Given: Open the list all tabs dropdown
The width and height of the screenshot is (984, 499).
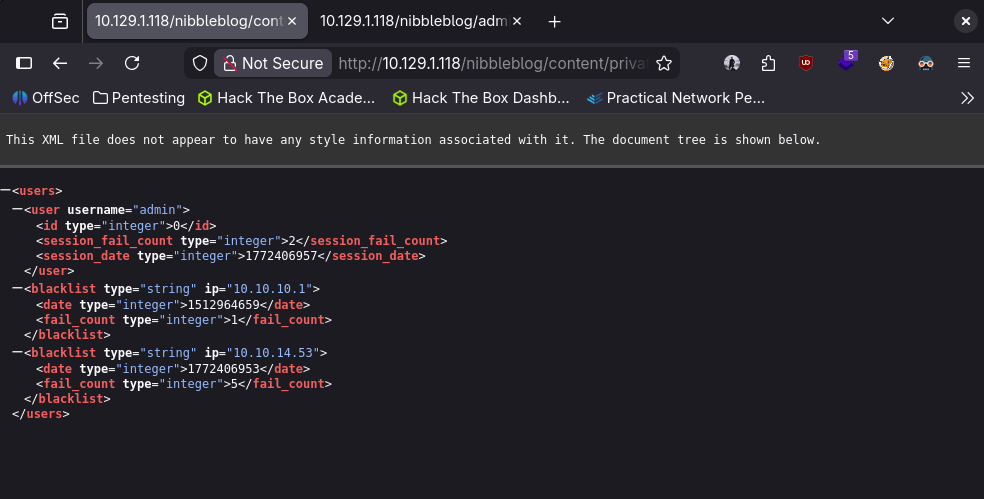Looking at the screenshot, I should click(887, 21).
